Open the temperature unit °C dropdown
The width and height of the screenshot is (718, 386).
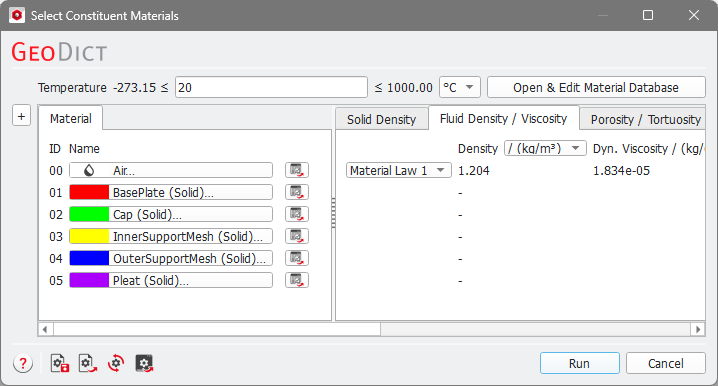[x=460, y=87]
